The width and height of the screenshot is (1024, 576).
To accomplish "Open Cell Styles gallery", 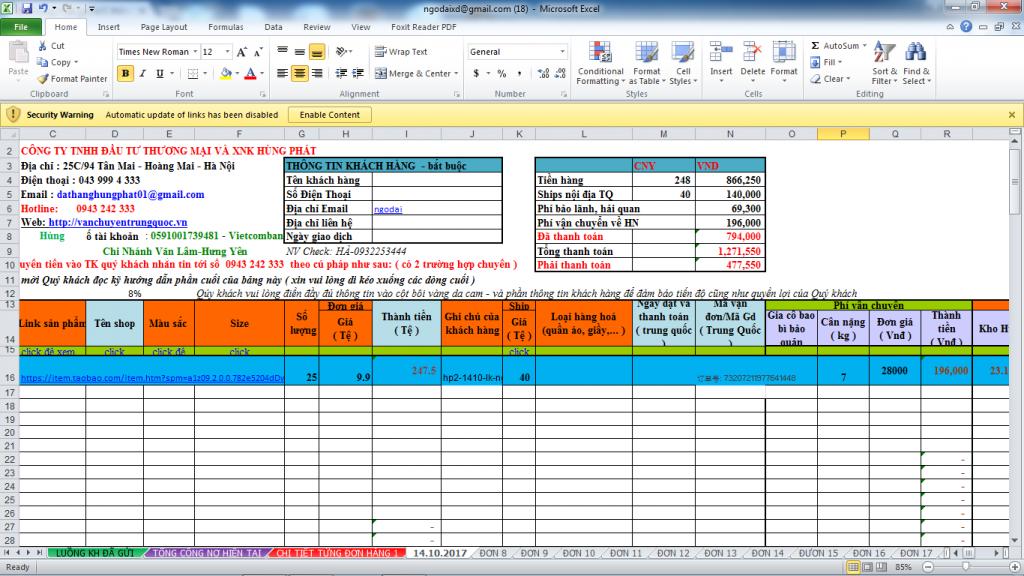I will [x=683, y=63].
